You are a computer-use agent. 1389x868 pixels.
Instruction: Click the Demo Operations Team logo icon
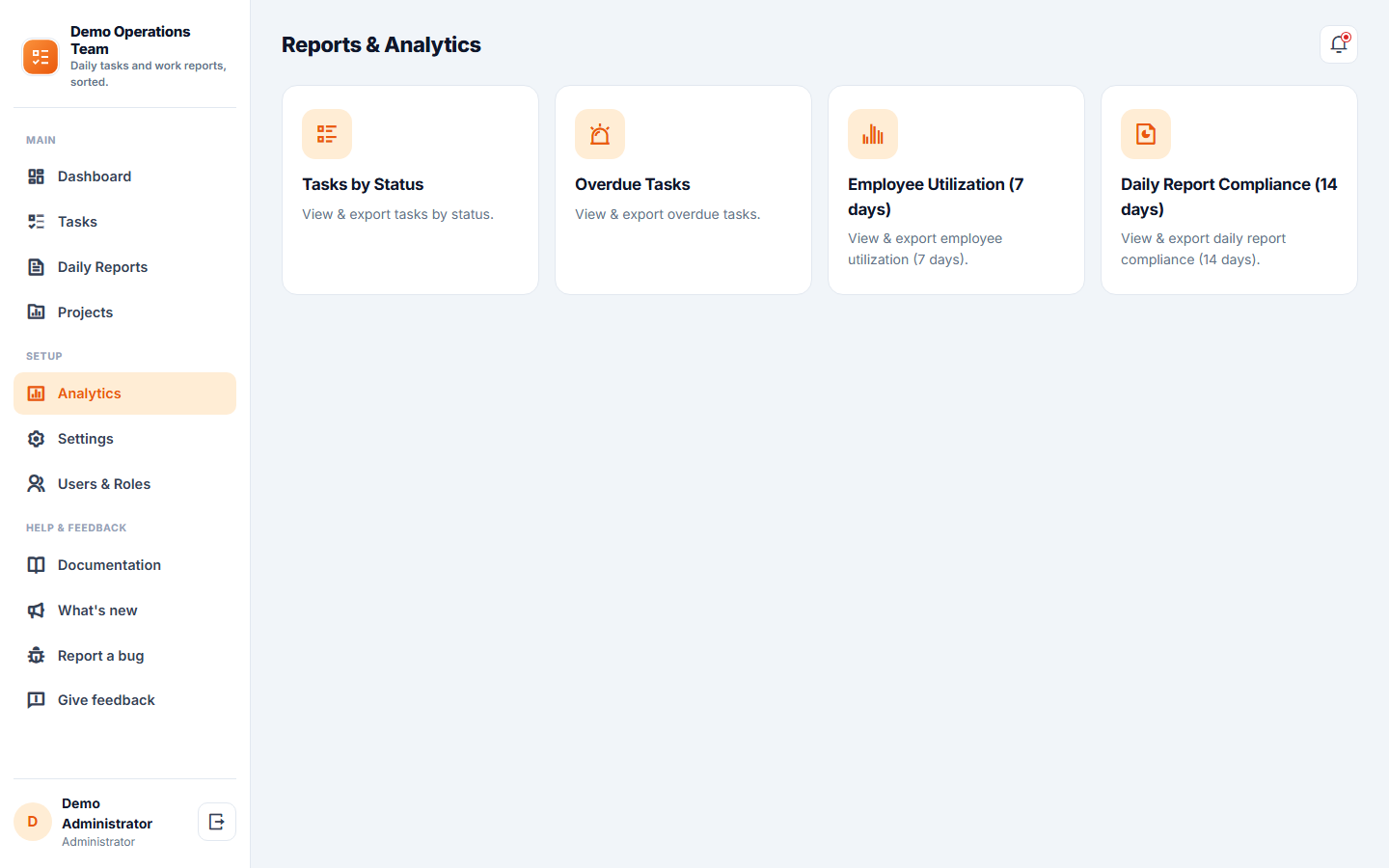tap(41, 57)
